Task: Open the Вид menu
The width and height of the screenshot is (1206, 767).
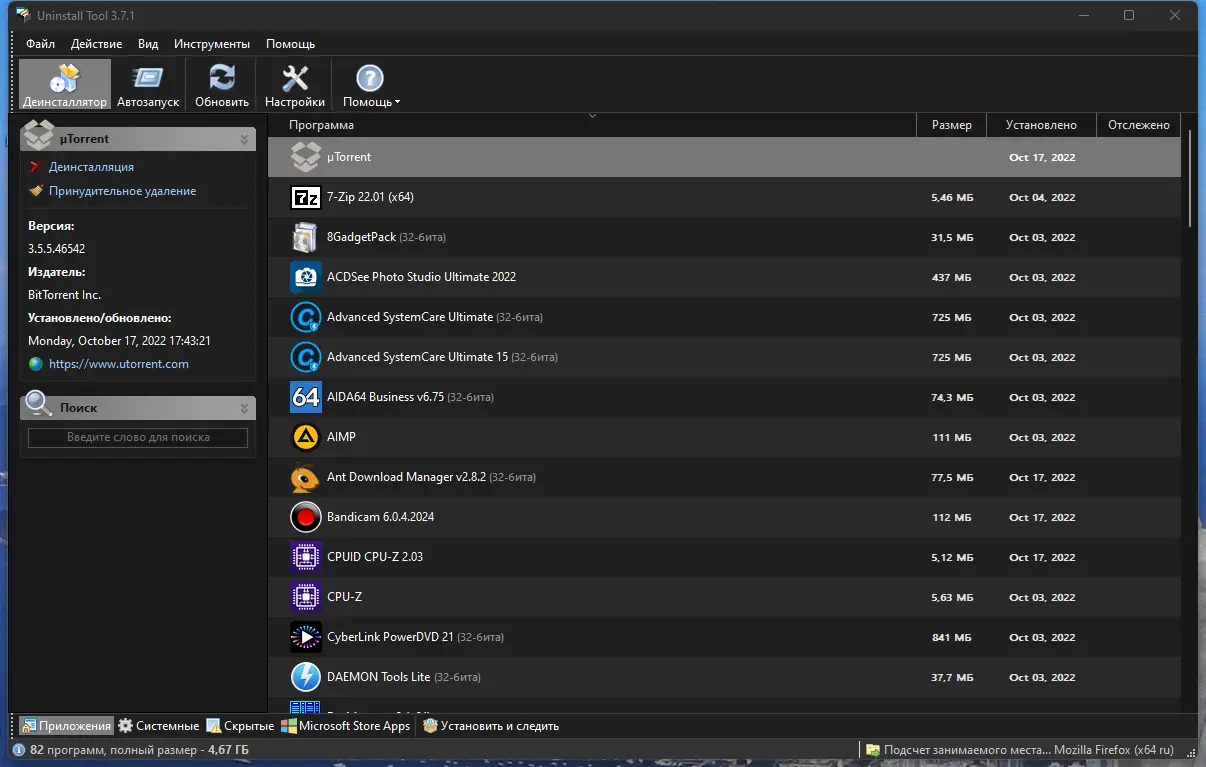Action: click(x=148, y=44)
